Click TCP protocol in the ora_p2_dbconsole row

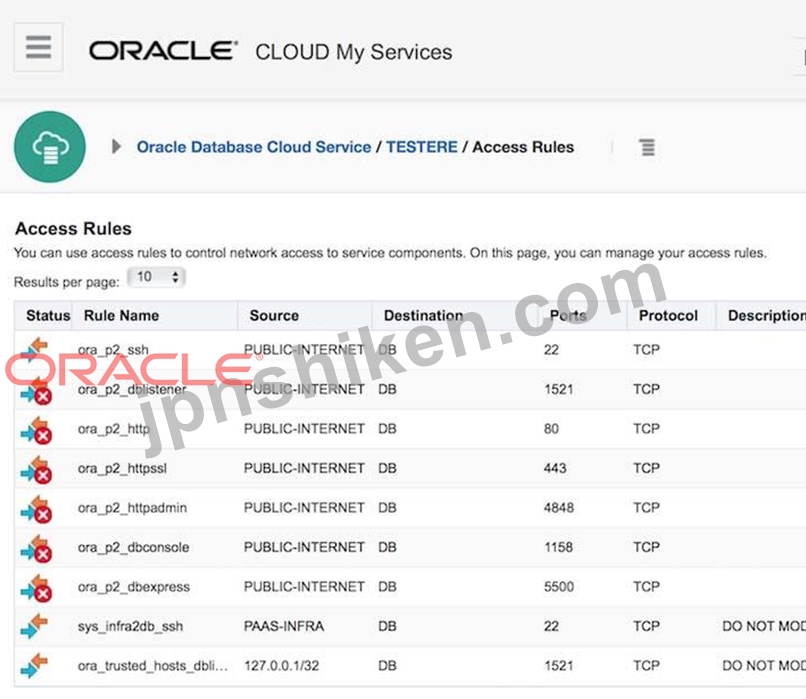point(646,548)
